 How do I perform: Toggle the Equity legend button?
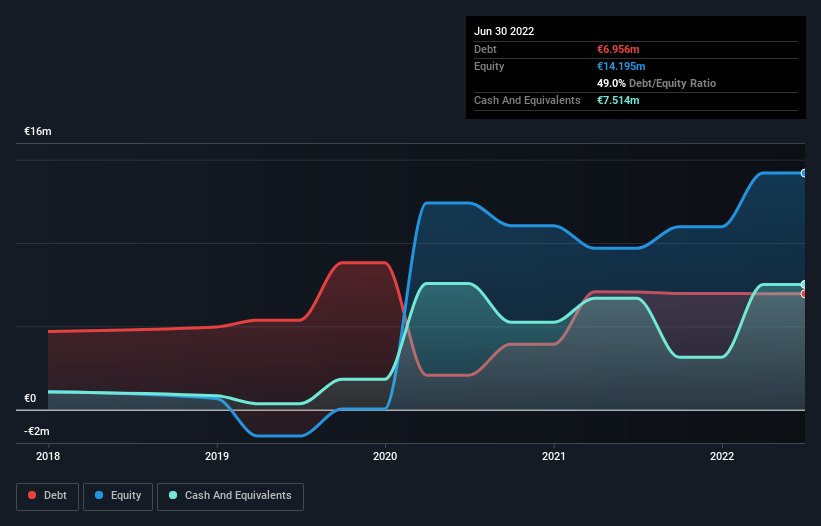[118, 496]
